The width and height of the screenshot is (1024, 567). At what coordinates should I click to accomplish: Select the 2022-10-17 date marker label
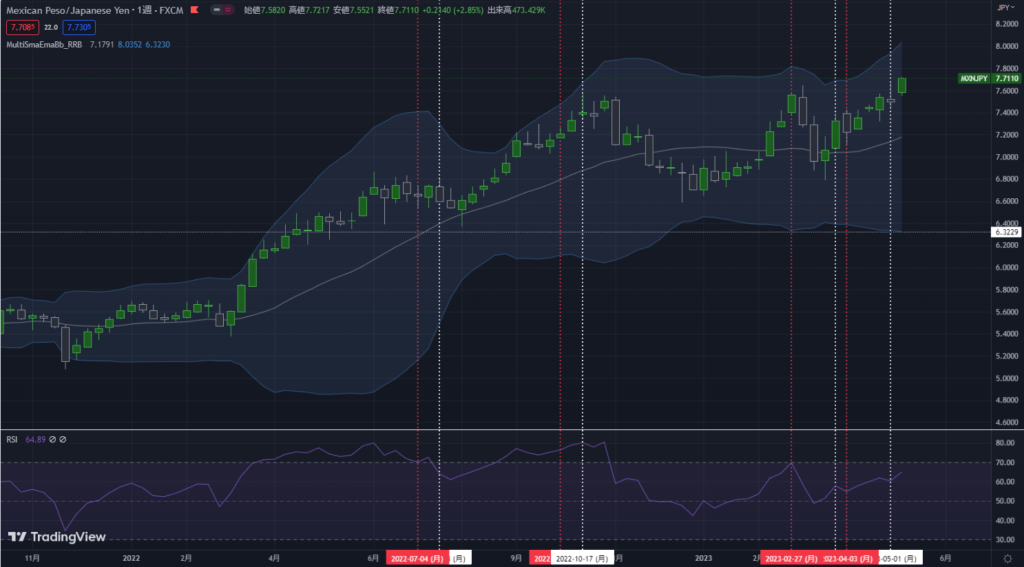click(x=584, y=558)
